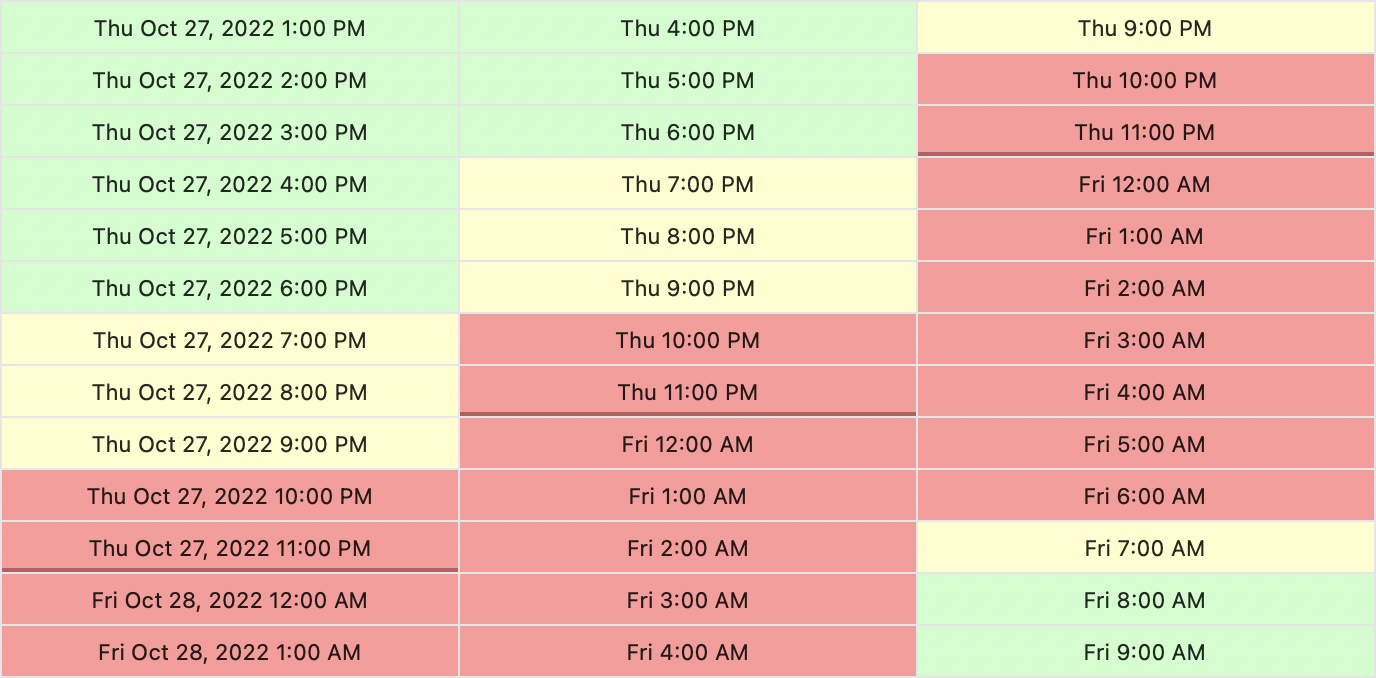Click the Fri Oct 28, 2022 1:00 AM cell
The width and height of the screenshot is (1376, 678).
(229, 652)
